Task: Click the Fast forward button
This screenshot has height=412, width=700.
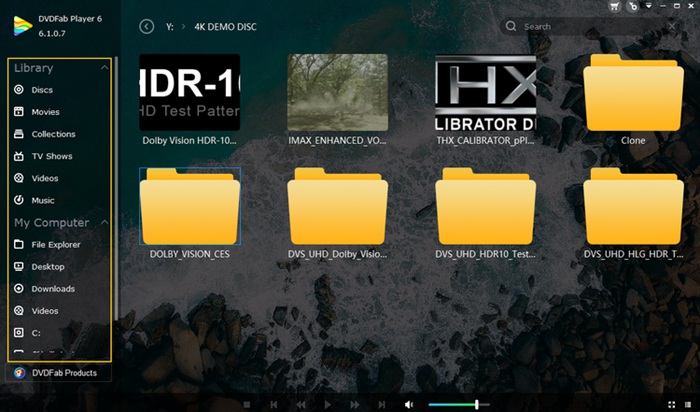Action: coord(355,405)
